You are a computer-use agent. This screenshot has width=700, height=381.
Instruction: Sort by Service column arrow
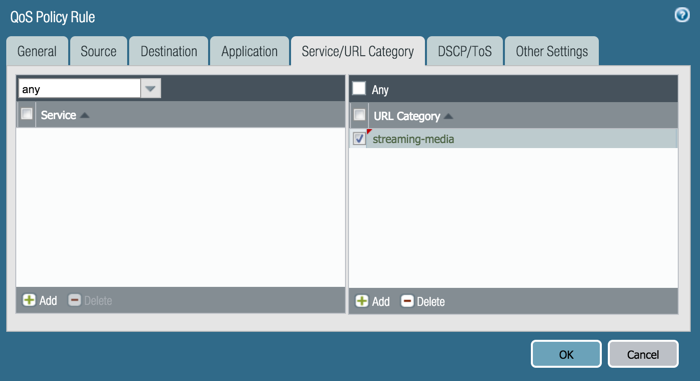[x=85, y=115]
